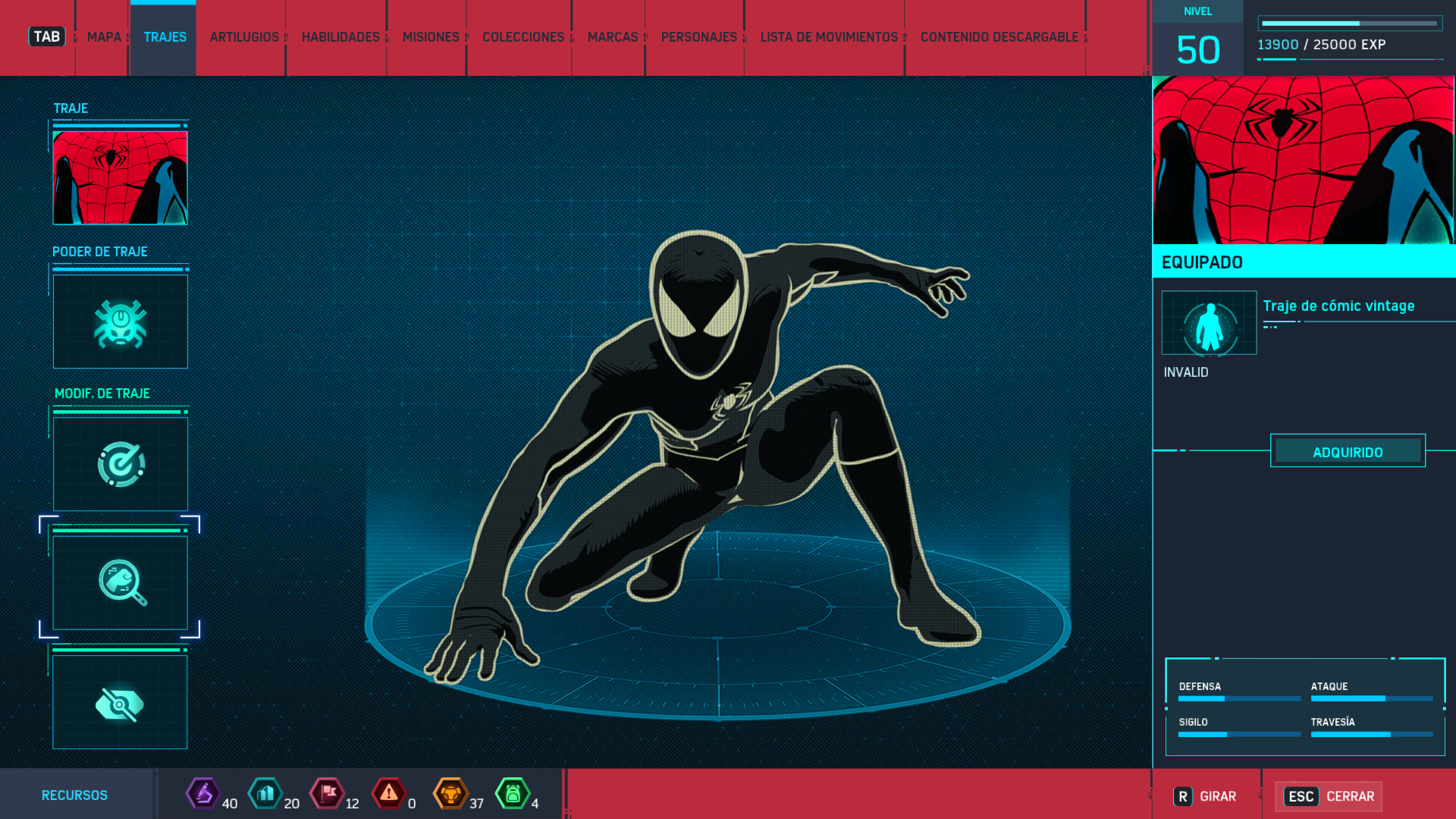
Task: Click the ESC Cerrar button
Action: (1329, 796)
